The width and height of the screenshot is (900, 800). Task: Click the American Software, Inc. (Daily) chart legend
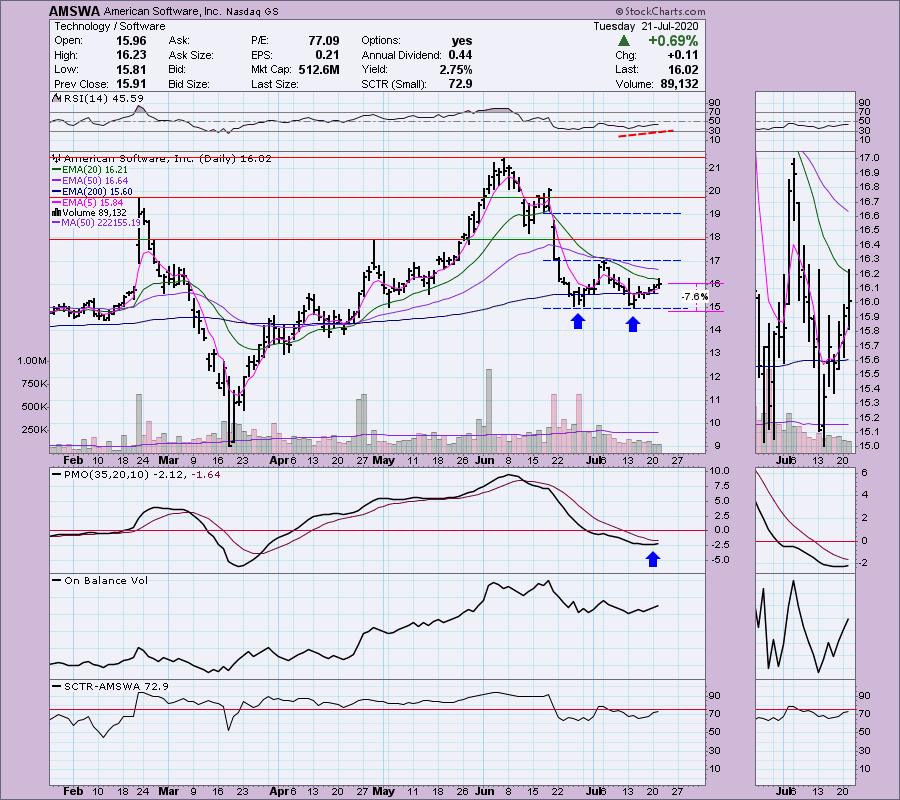(x=162, y=158)
